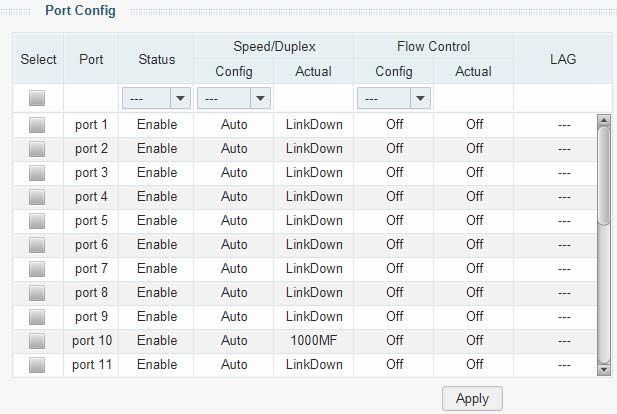Click the Status column header
The image size is (617, 414).
pyautogui.click(x=157, y=59)
